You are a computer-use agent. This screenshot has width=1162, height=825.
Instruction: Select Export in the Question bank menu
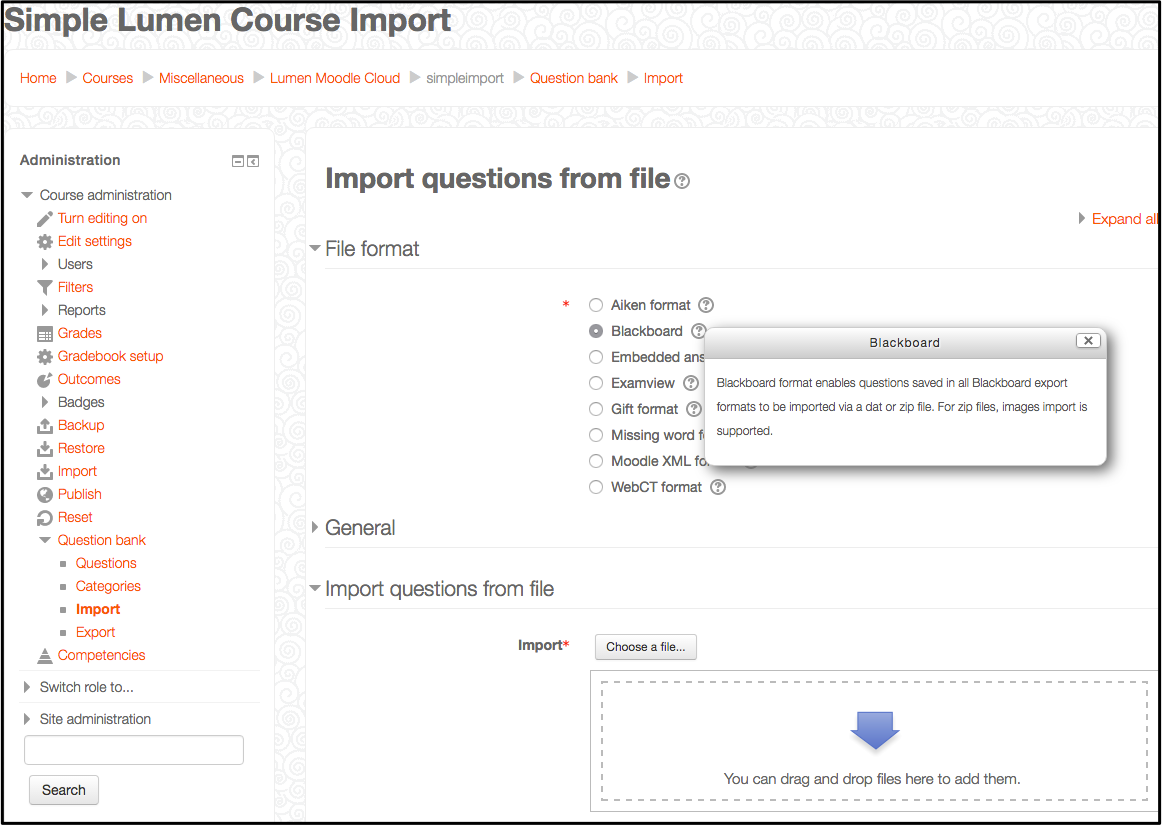click(95, 632)
